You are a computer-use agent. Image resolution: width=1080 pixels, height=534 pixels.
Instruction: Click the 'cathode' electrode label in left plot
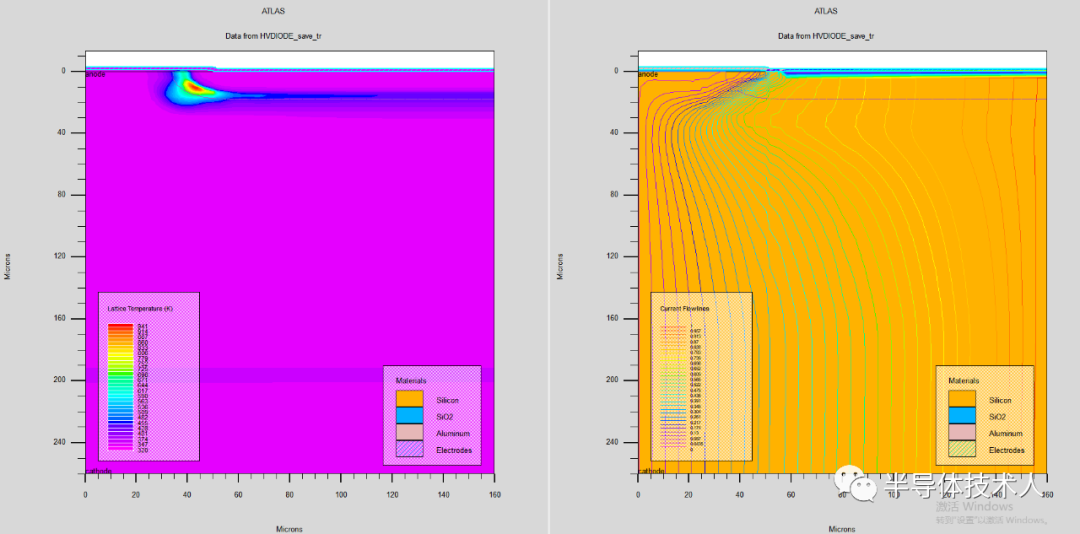click(x=98, y=471)
